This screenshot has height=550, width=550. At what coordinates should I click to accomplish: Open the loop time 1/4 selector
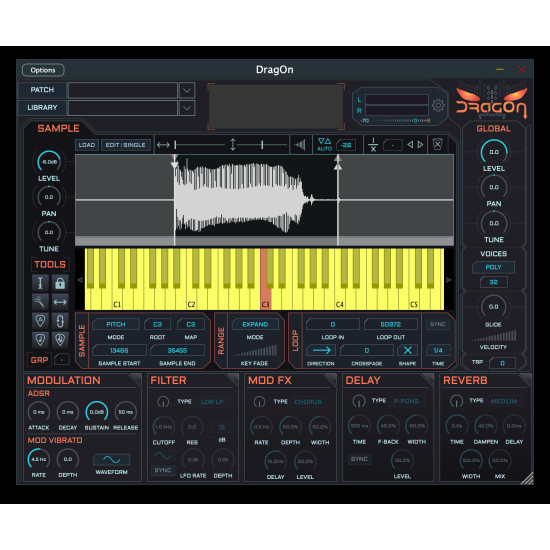pos(438,350)
